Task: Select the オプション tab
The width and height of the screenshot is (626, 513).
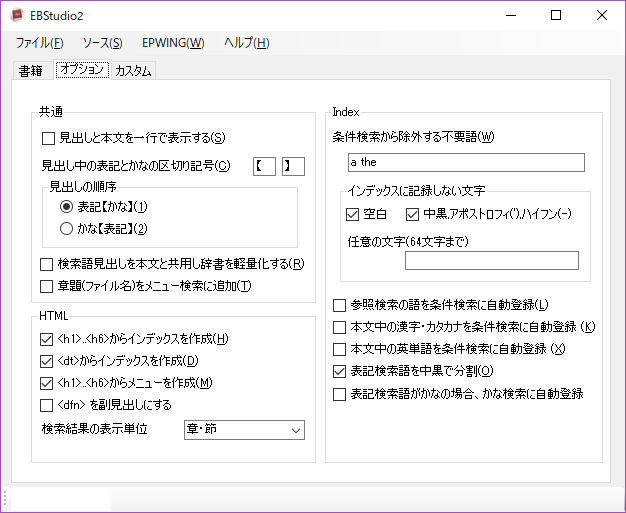Action: (82, 70)
